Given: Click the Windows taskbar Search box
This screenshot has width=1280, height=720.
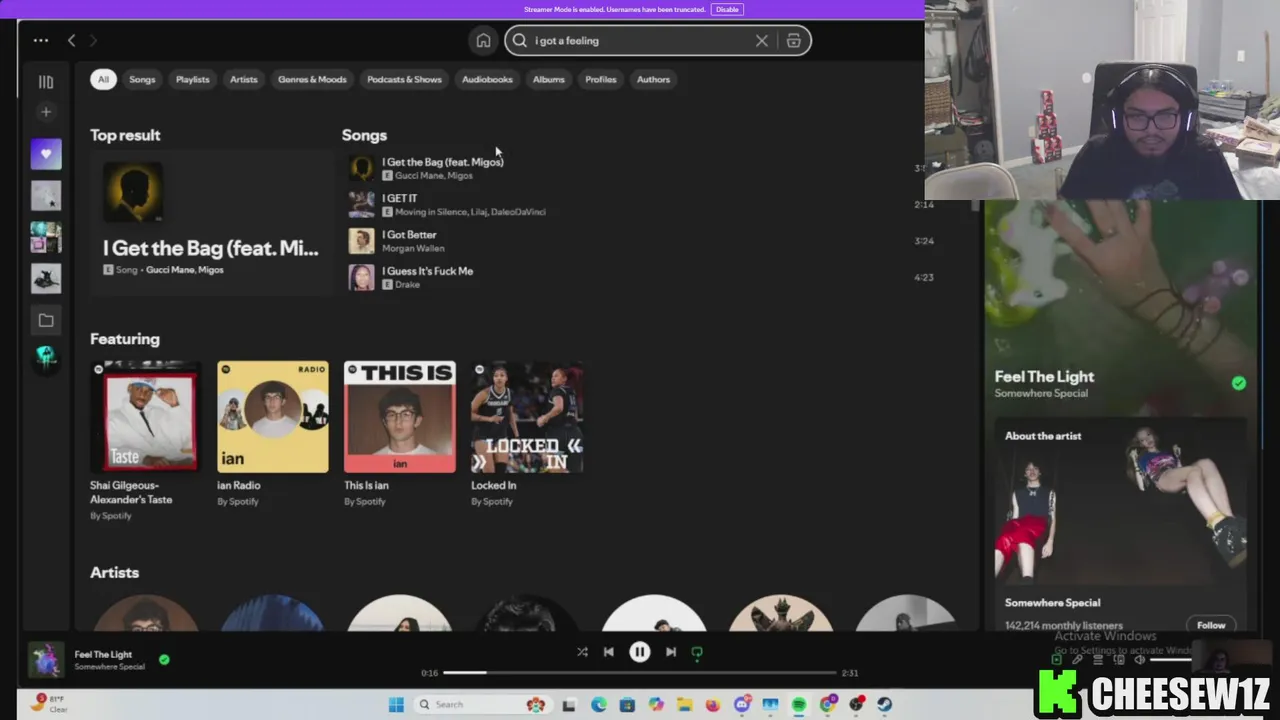Looking at the screenshot, I should tap(483, 705).
